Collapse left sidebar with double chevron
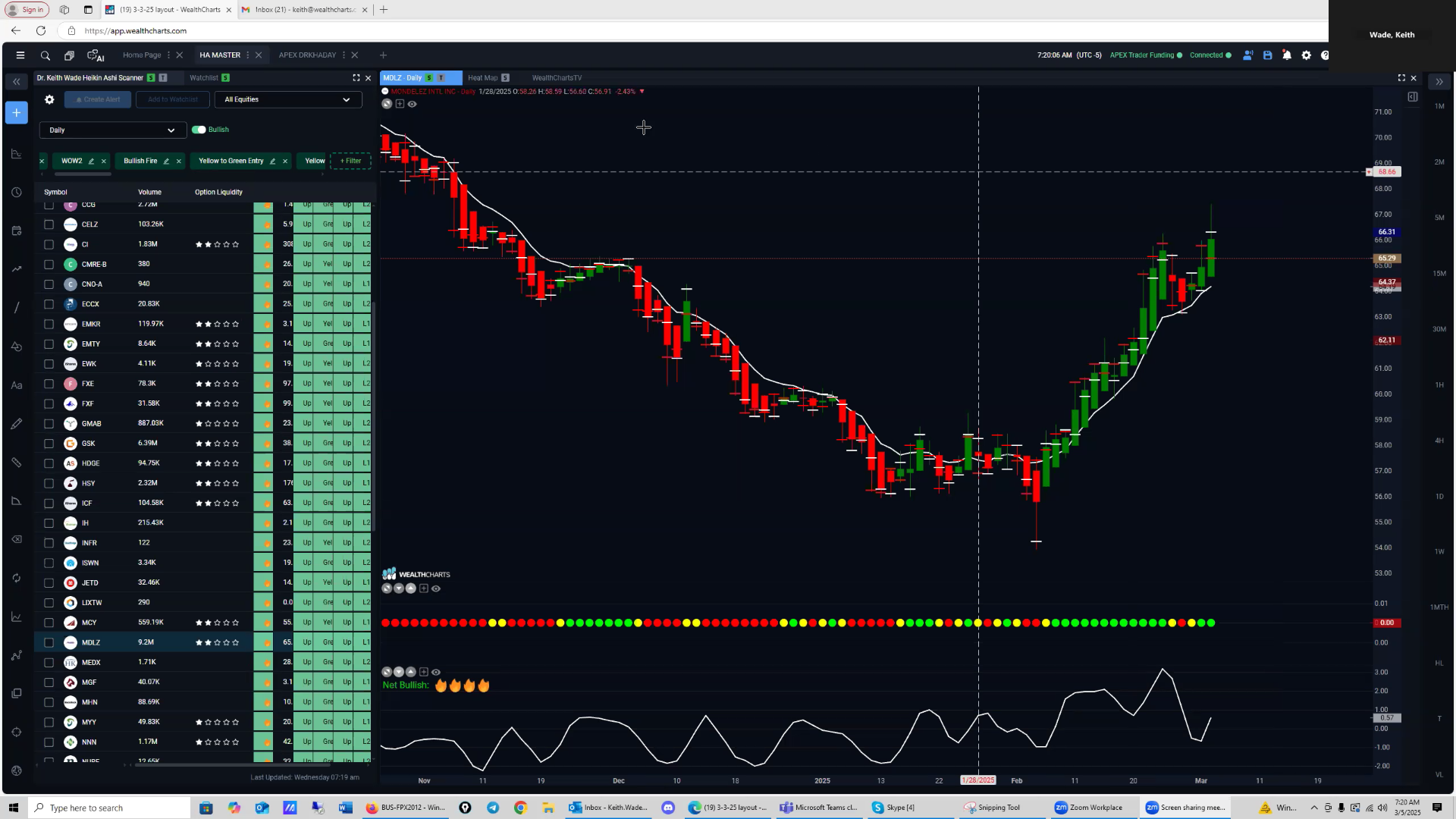1456x819 pixels. 16,81
